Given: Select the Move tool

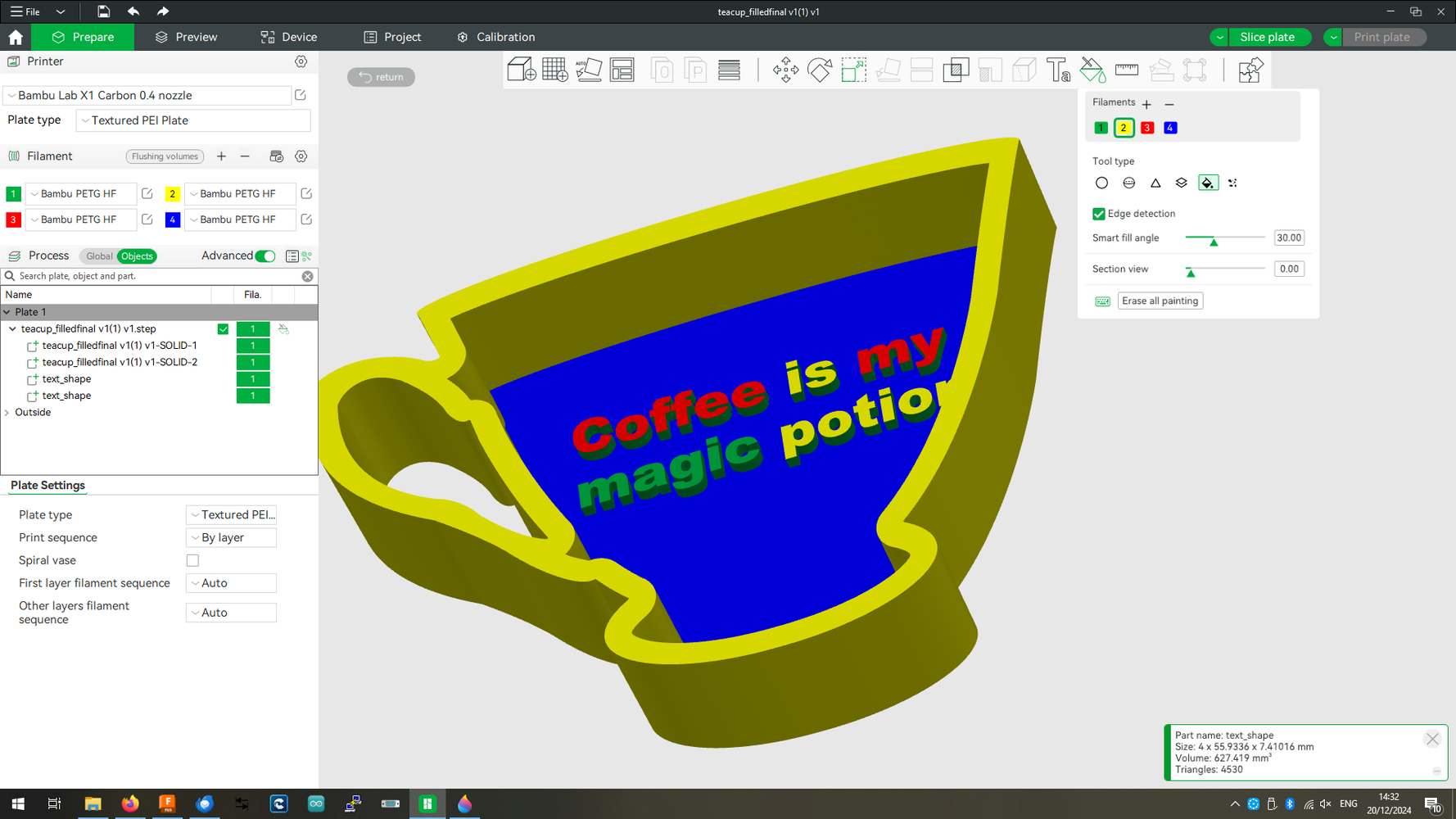Looking at the screenshot, I should coord(785,70).
